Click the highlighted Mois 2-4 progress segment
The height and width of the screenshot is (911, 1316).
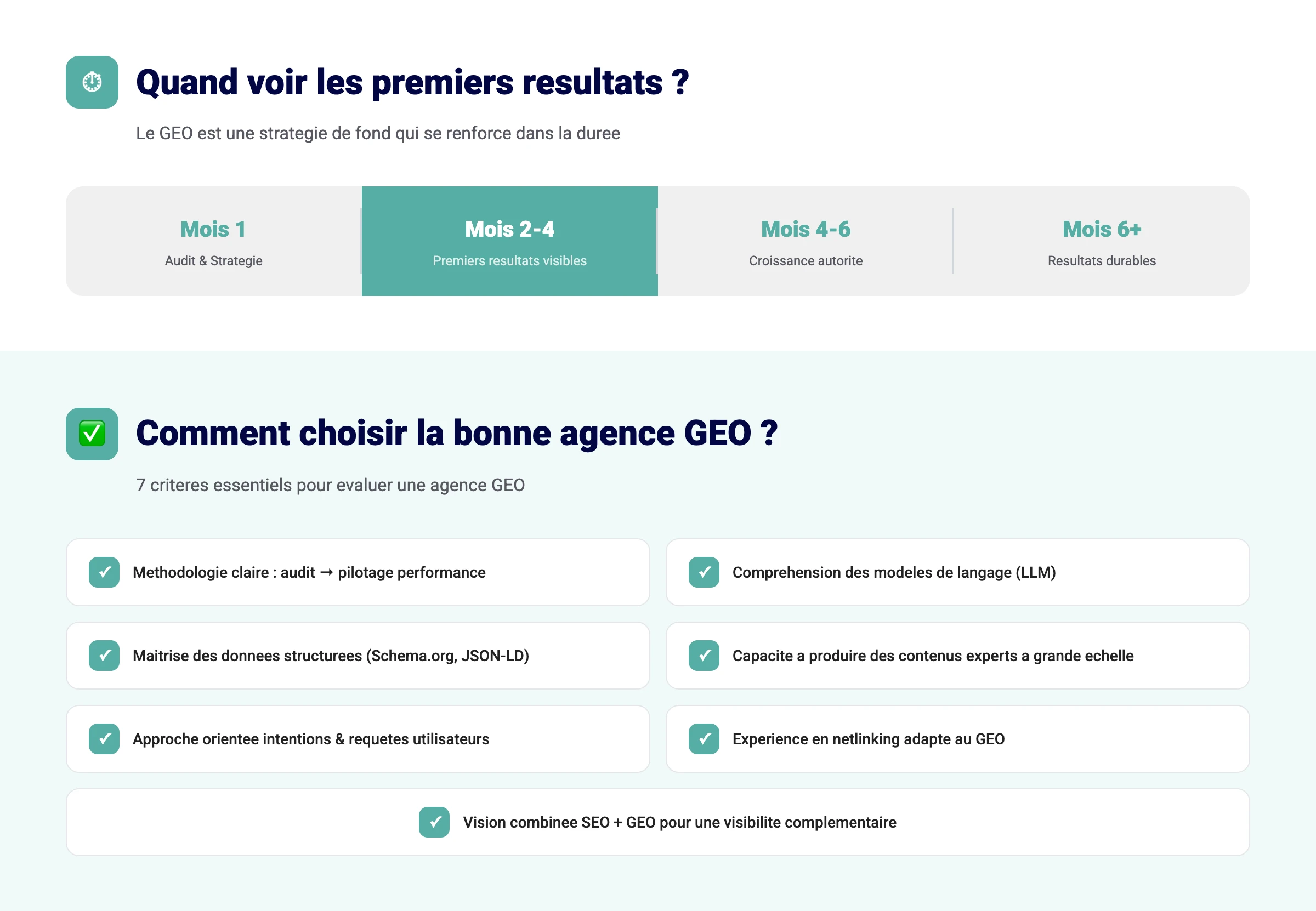[x=509, y=229]
